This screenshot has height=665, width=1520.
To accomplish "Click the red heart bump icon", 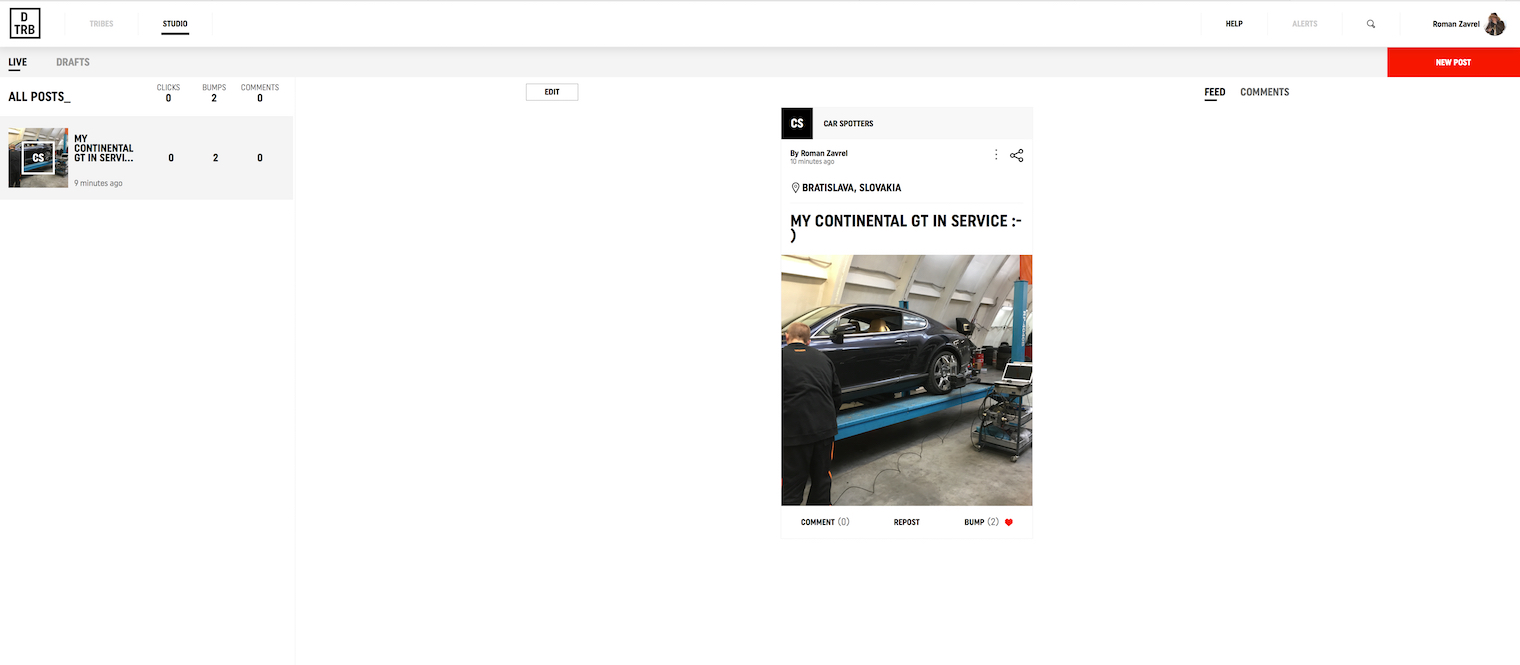I will 1009,522.
